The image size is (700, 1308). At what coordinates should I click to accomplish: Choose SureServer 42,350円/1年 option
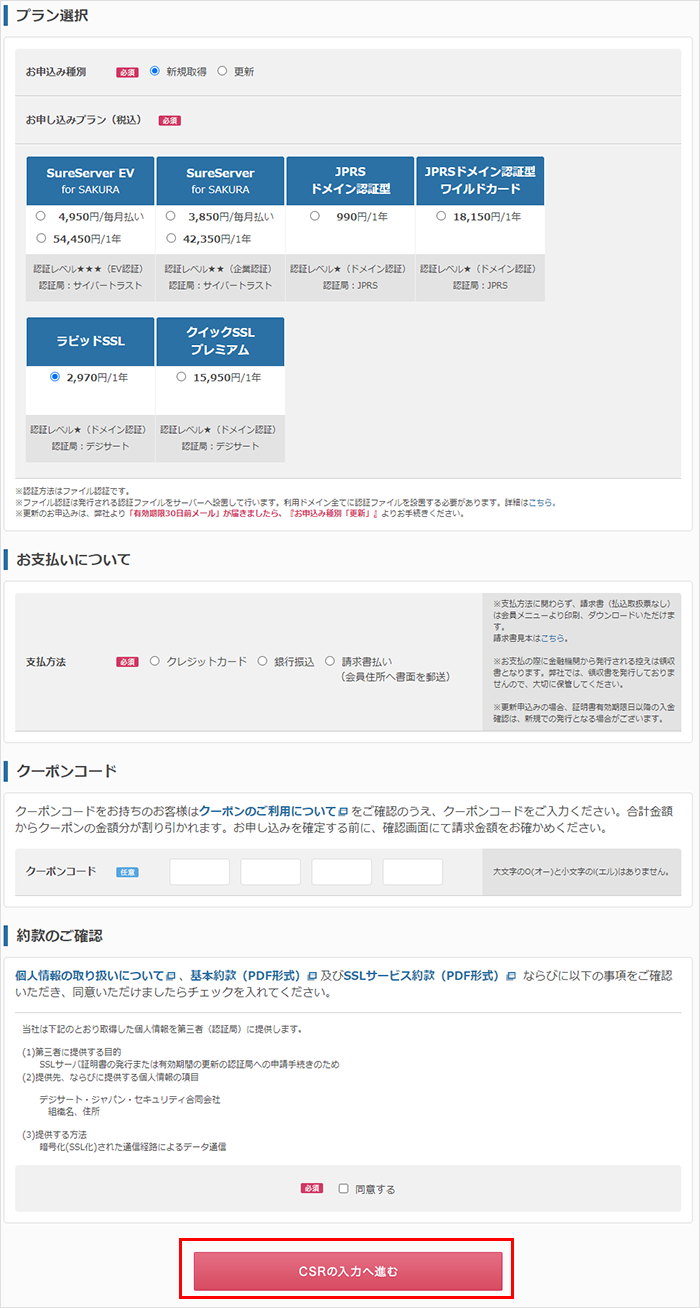(x=171, y=238)
